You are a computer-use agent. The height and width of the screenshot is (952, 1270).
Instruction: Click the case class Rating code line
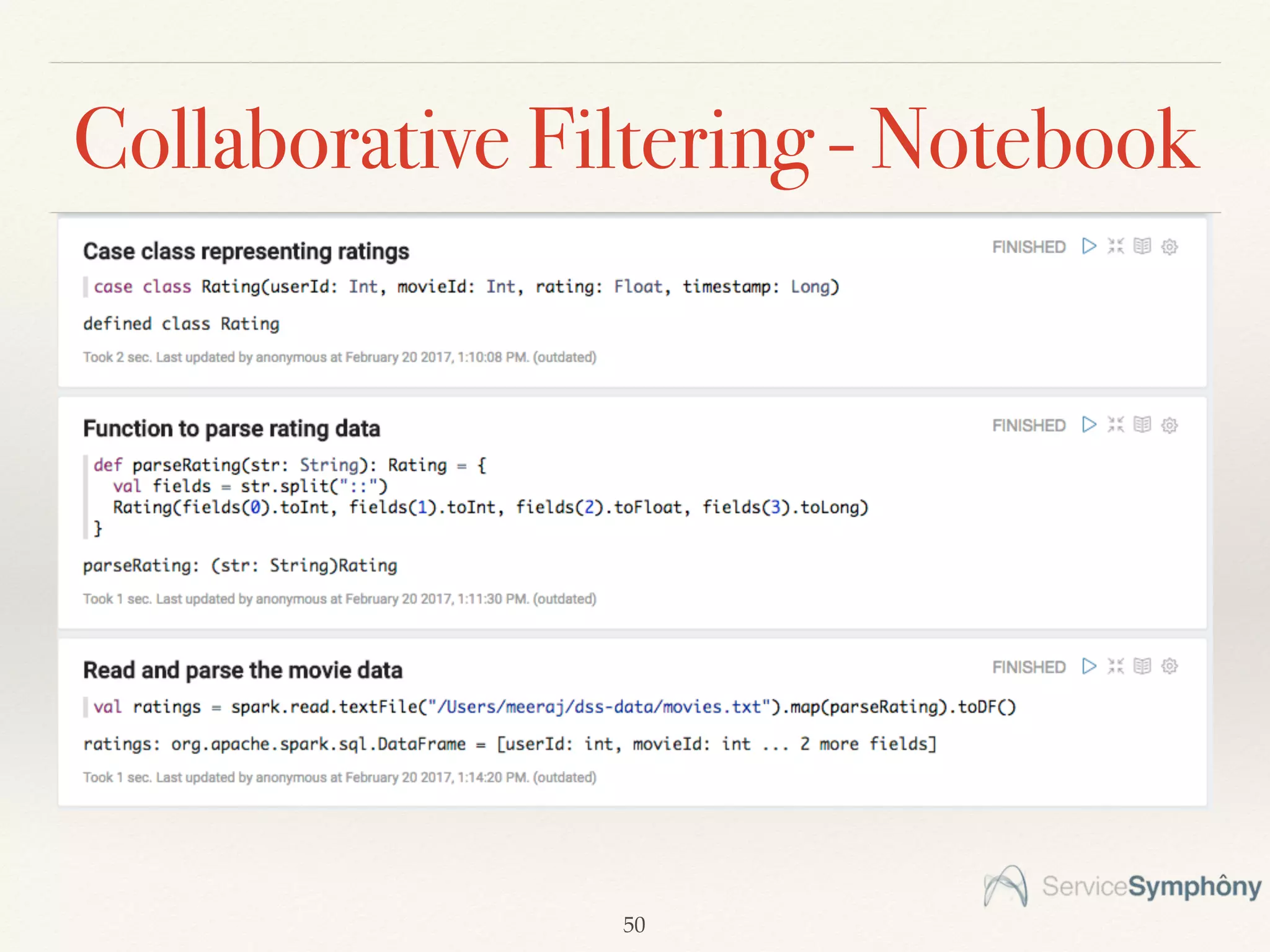pos(465,287)
